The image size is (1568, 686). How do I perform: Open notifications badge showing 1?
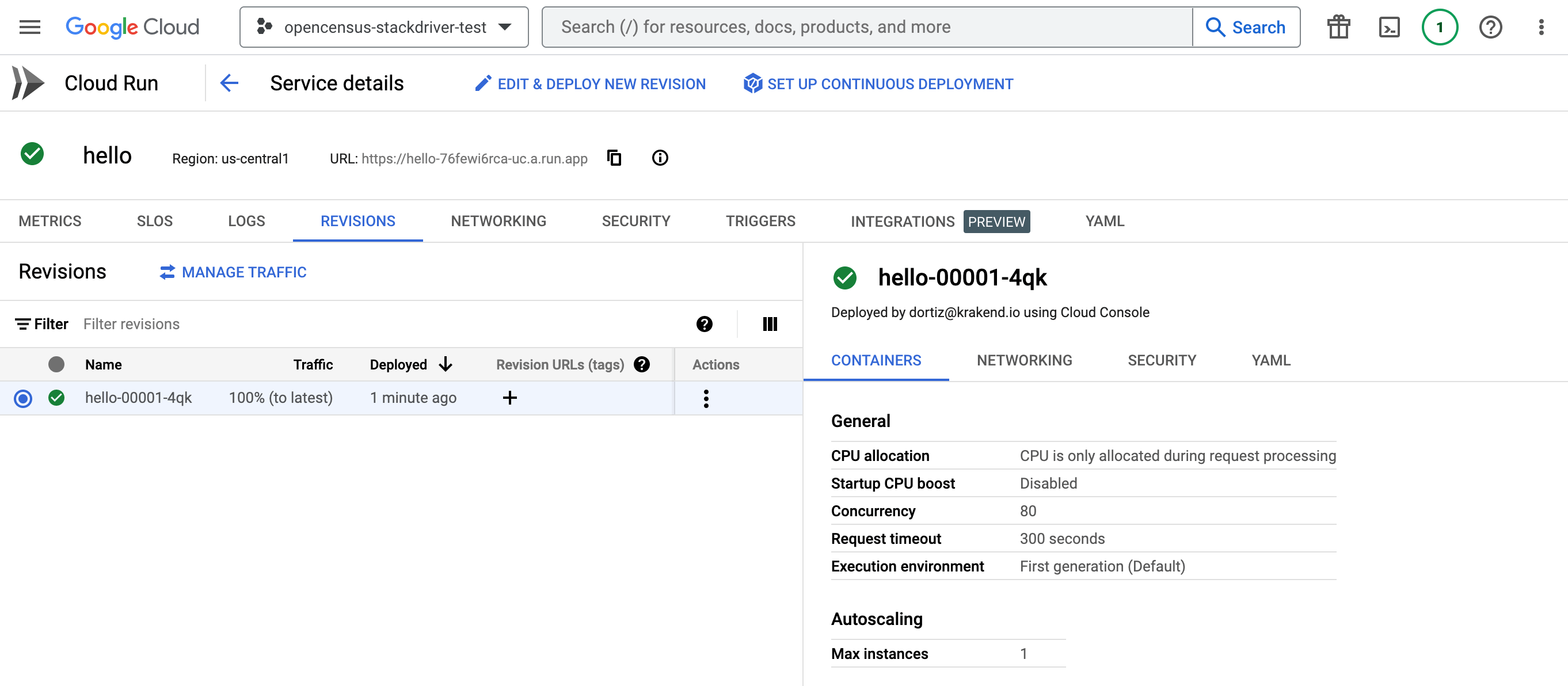point(1440,27)
